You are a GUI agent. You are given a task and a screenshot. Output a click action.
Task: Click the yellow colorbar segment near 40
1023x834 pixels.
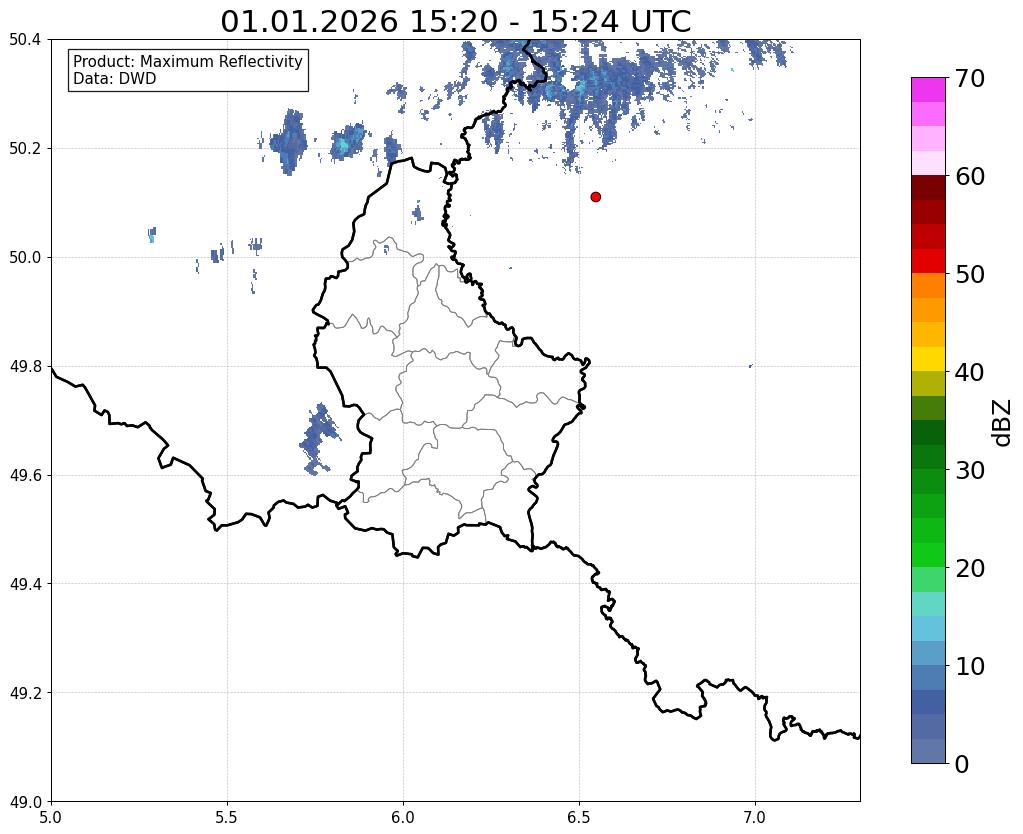click(x=928, y=359)
